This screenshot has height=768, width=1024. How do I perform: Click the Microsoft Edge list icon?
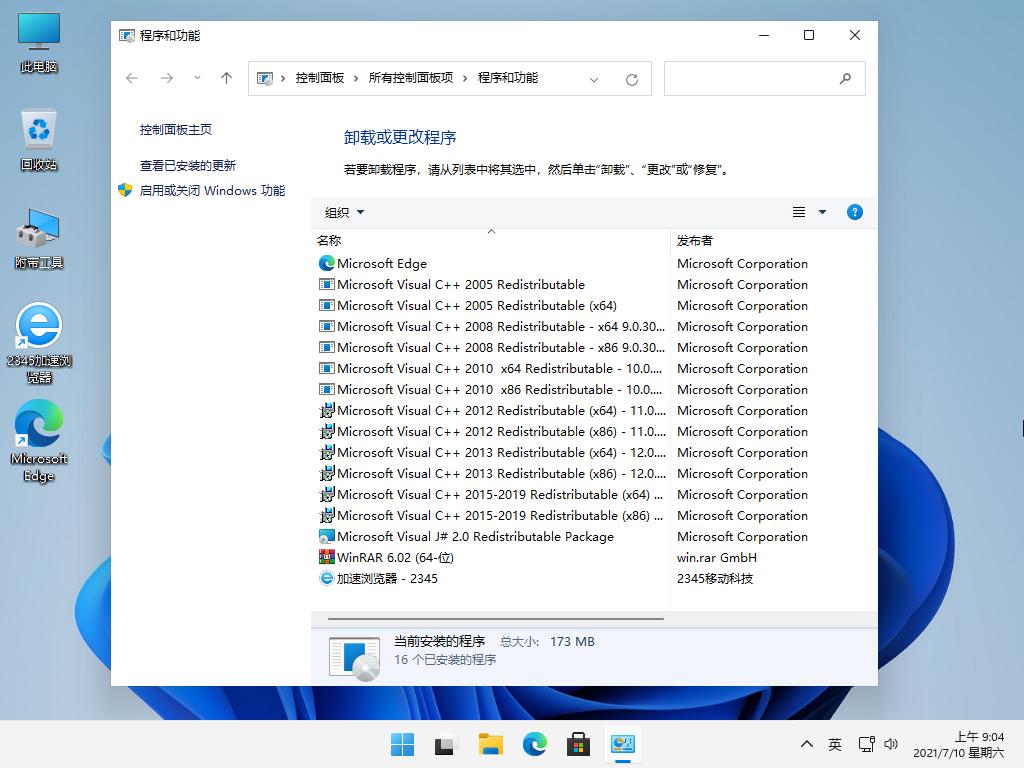tap(327, 263)
